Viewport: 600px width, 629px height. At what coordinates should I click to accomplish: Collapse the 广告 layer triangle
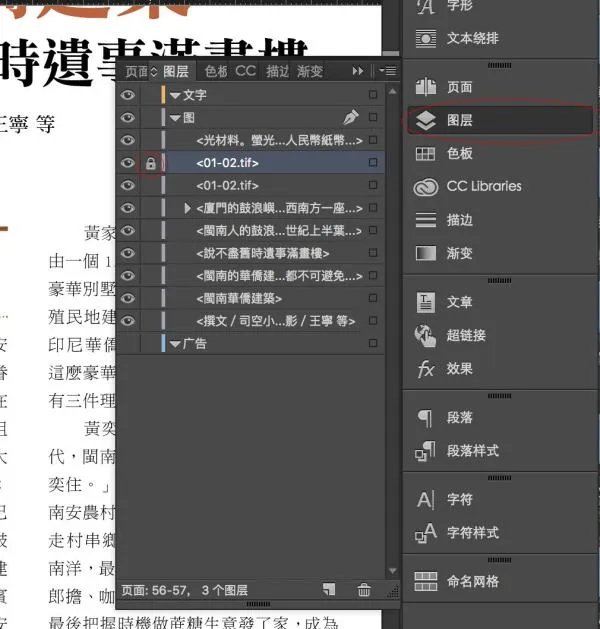point(175,344)
